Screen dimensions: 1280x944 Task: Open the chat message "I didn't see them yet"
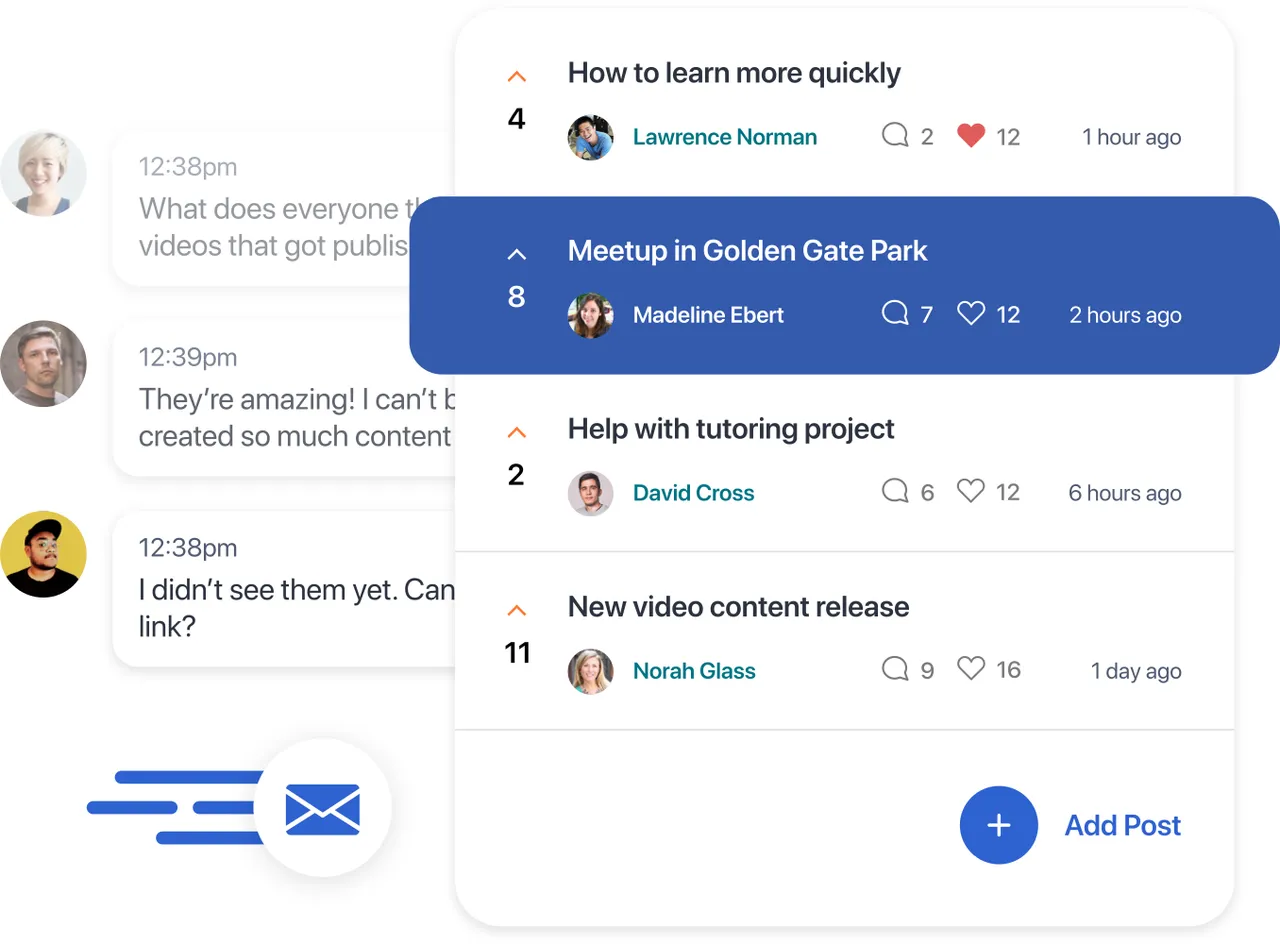[284, 589]
